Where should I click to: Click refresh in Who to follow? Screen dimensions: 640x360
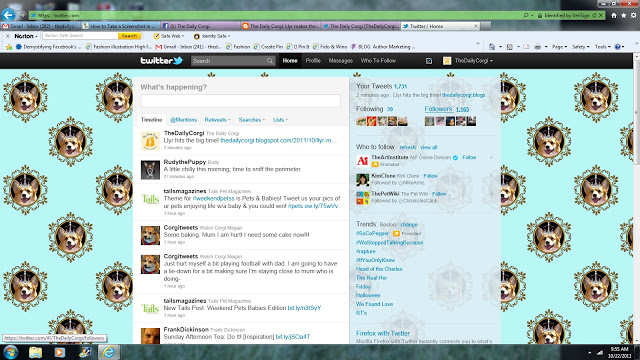click(x=407, y=147)
